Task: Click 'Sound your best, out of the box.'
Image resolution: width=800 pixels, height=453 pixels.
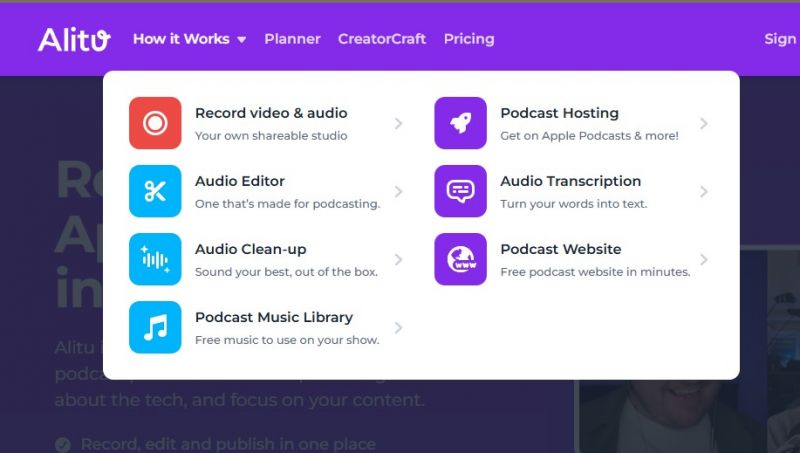Action: coord(286,272)
